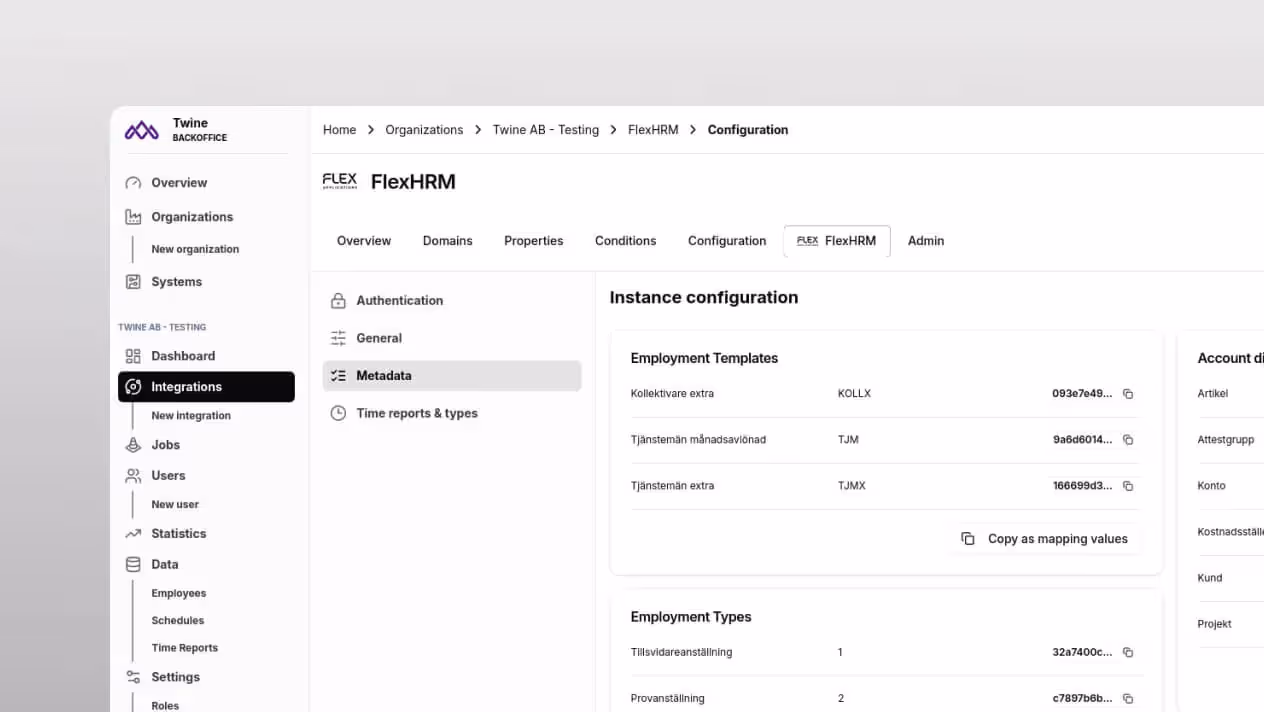The height and width of the screenshot is (712, 1264).
Task: Open Systems via its sidebar icon
Action: [134, 281]
